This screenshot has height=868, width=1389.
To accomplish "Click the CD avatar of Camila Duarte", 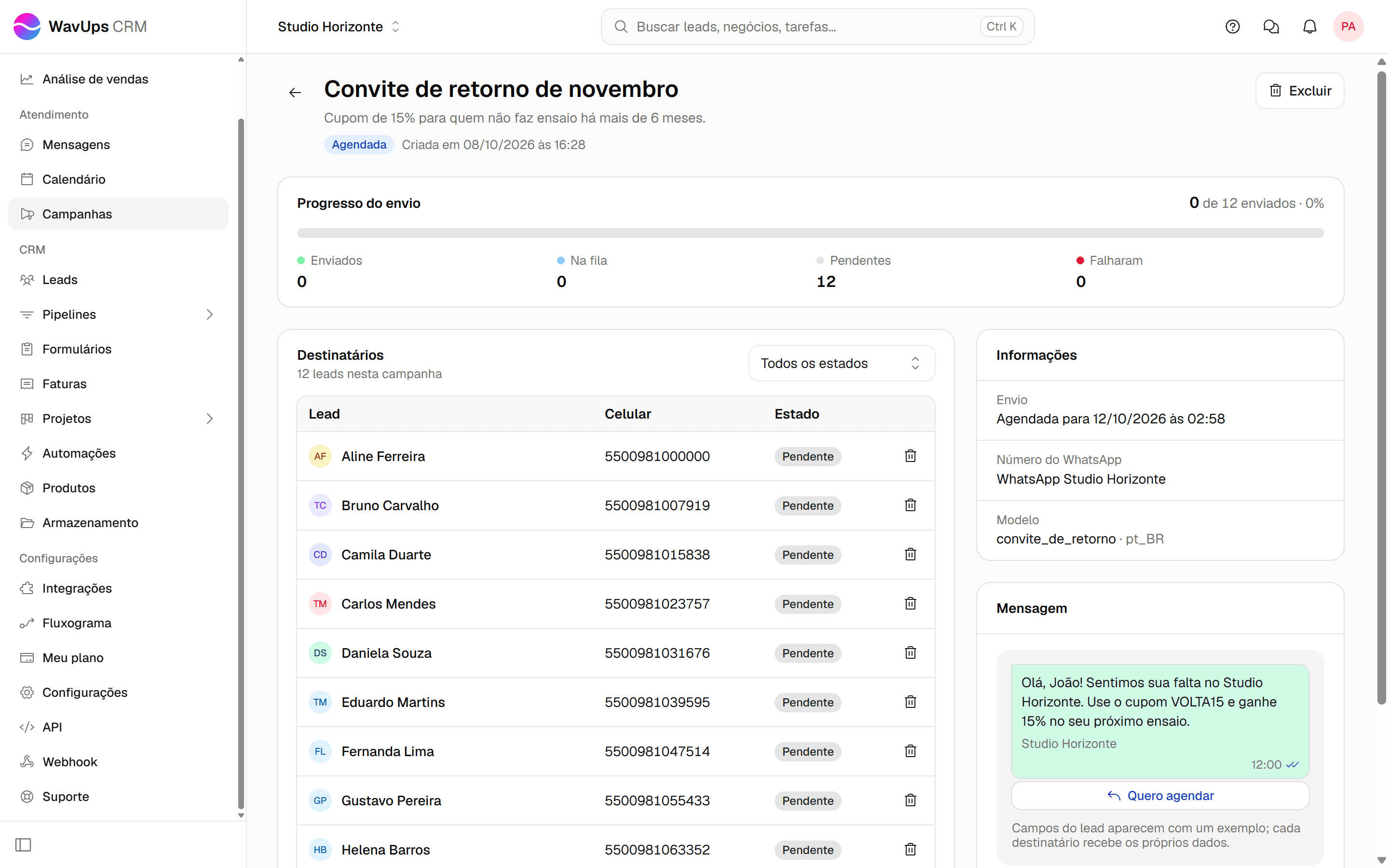I will [320, 555].
